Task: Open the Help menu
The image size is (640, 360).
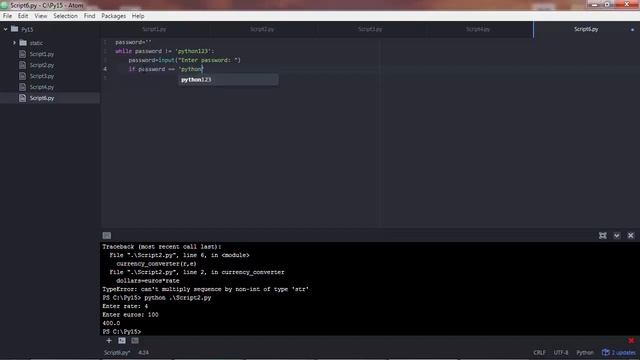Action: [x=138, y=16]
